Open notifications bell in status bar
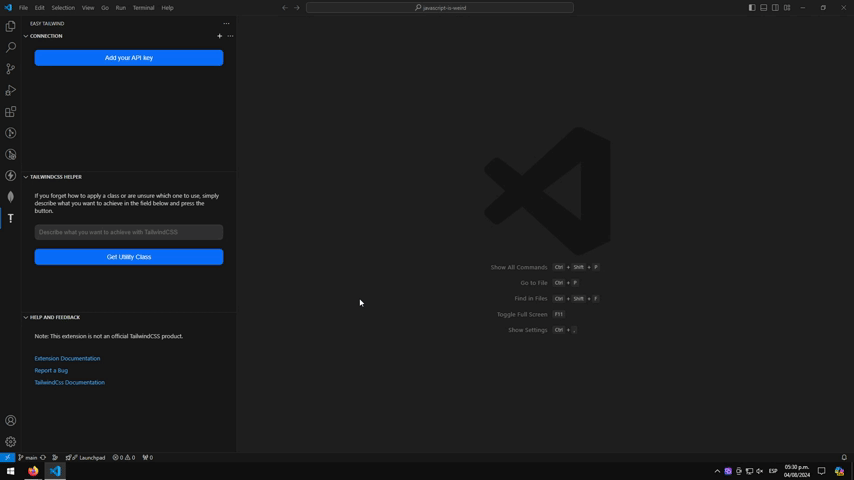The height and width of the screenshot is (480, 854). (x=844, y=458)
